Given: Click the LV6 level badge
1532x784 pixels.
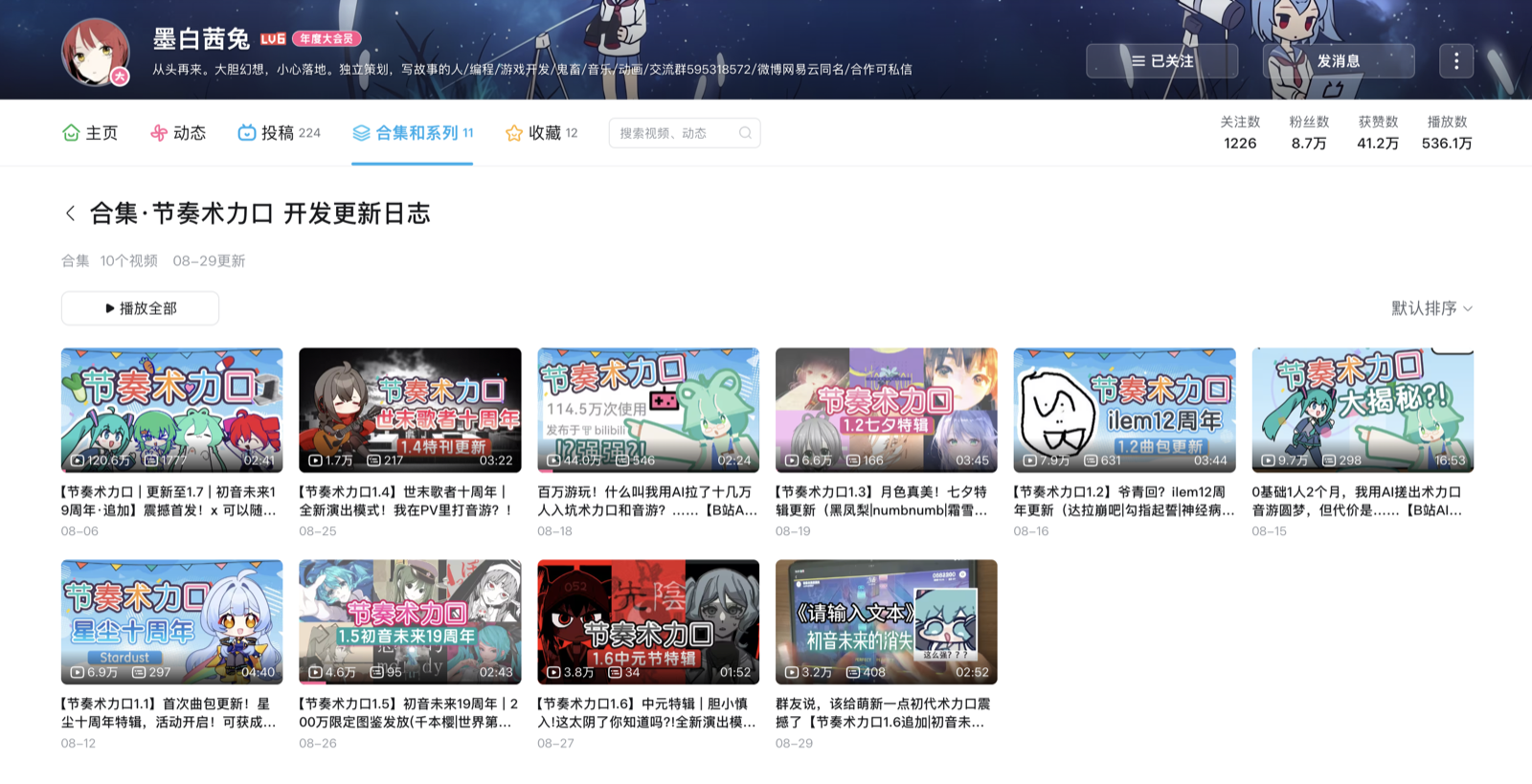Looking at the screenshot, I should click(273, 39).
